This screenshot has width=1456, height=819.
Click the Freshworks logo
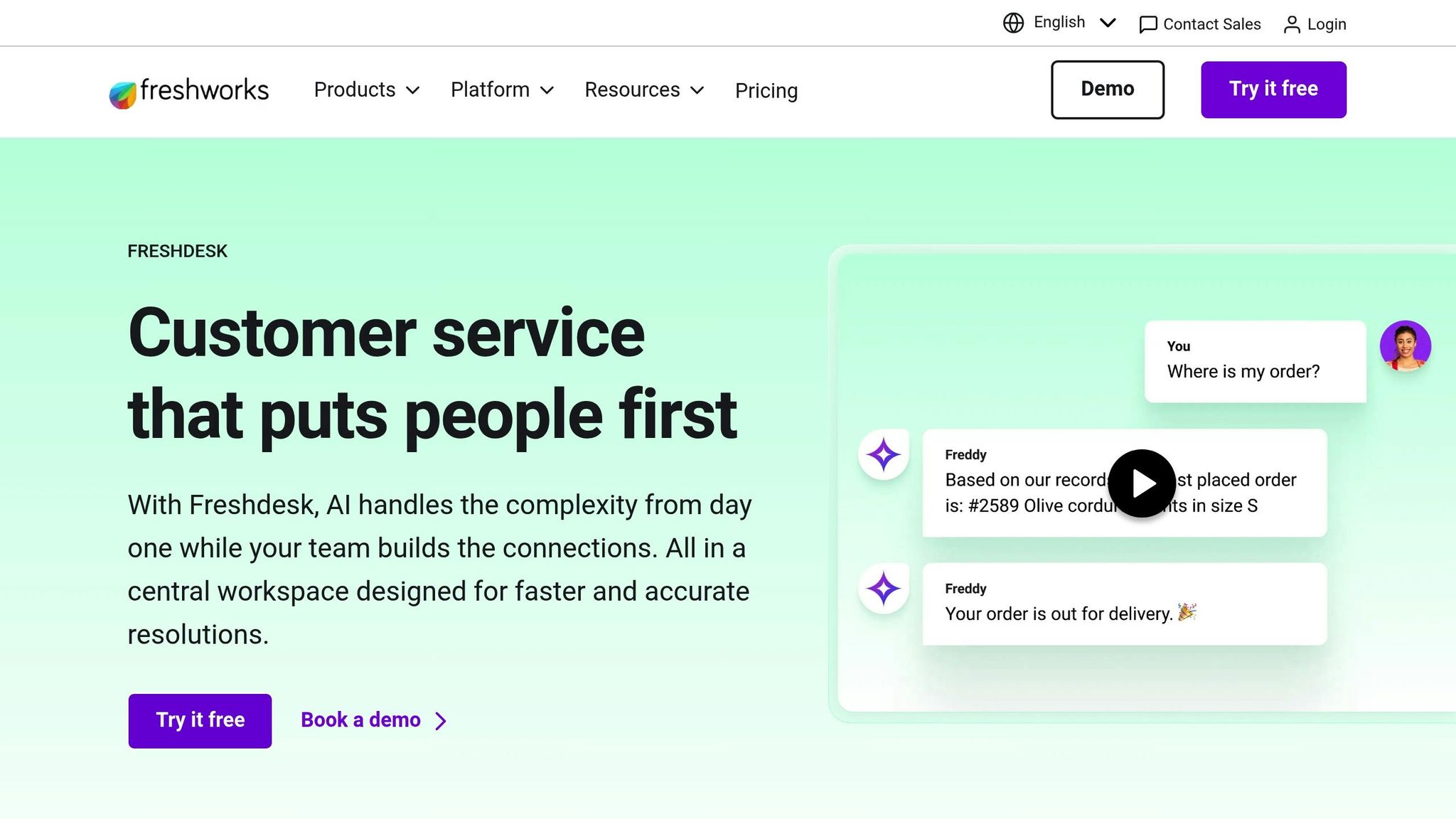pyautogui.click(x=188, y=90)
